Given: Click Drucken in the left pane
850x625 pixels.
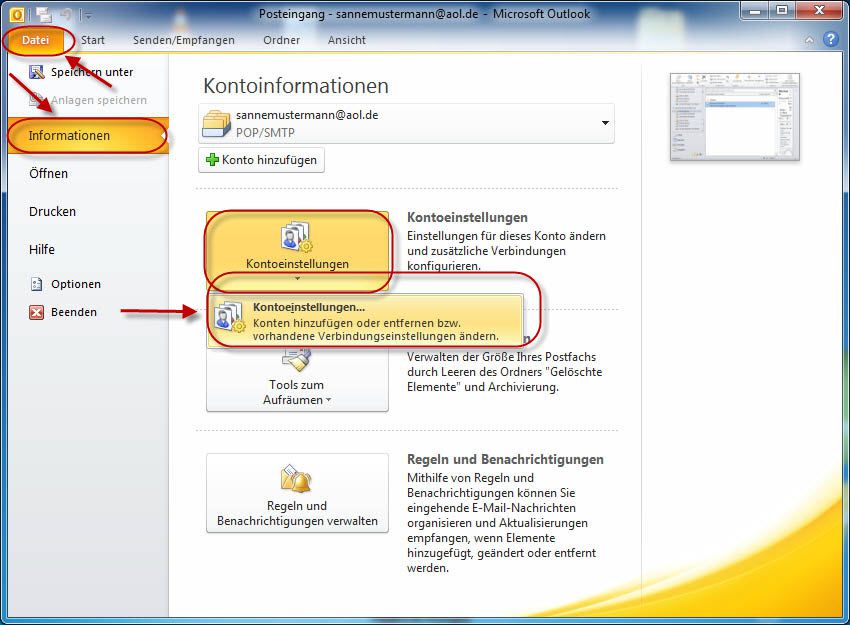Looking at the screenshot, I should [x=52, y=211].
